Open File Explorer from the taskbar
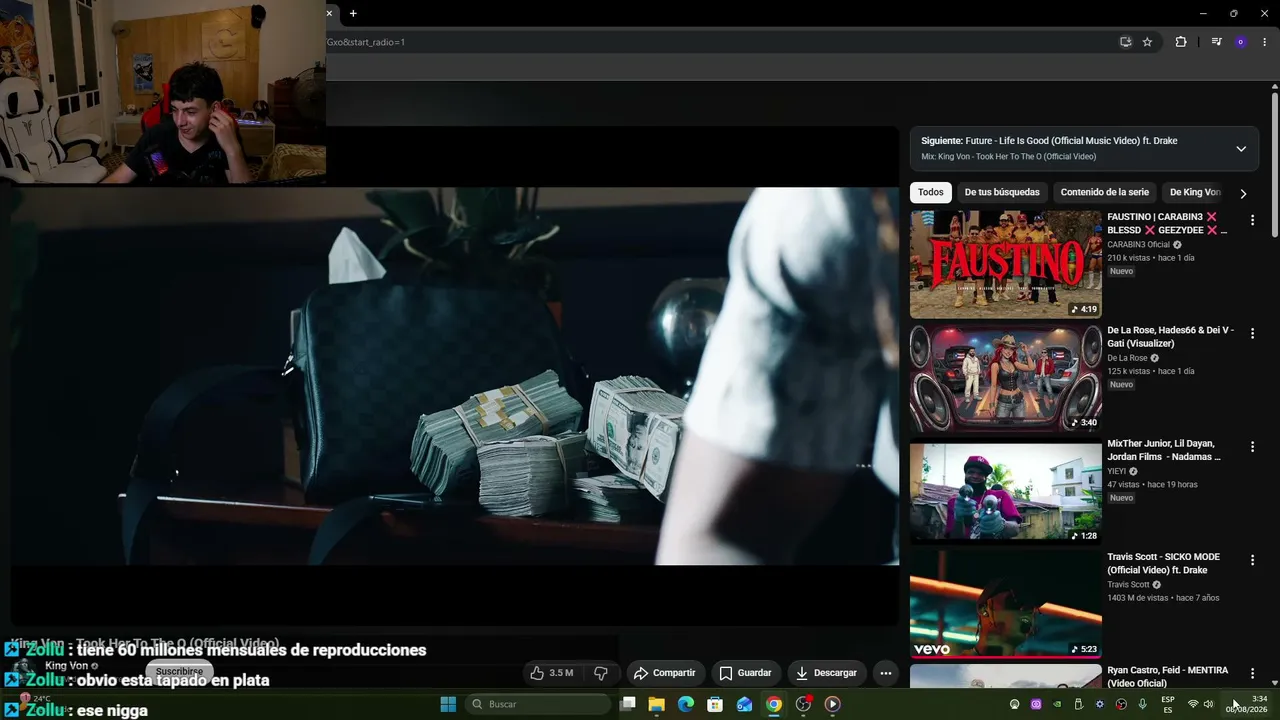The height and width of the screenshot is (720, 1280). (x=656, y=704)
